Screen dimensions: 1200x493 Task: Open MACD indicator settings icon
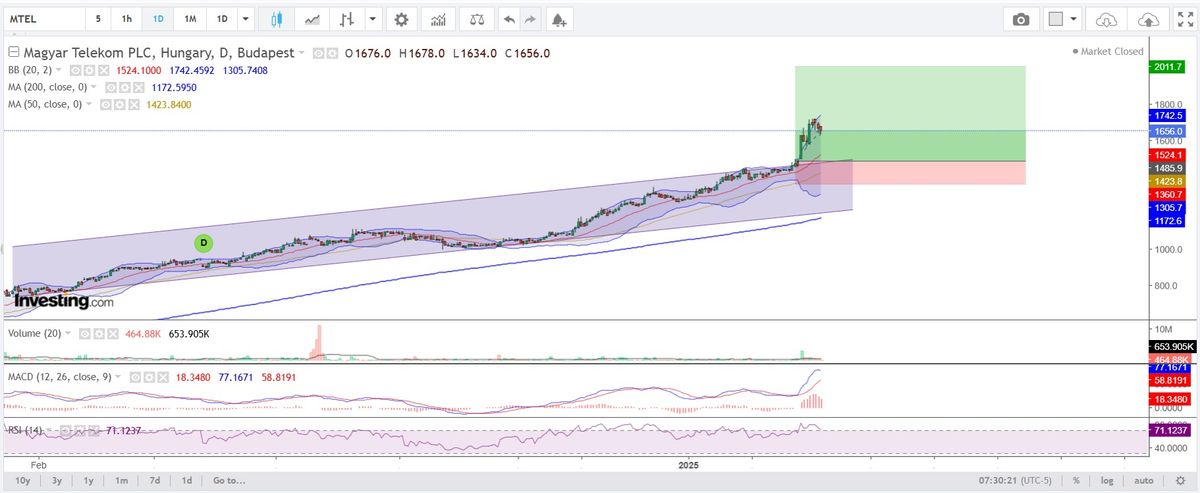[149, 377]
